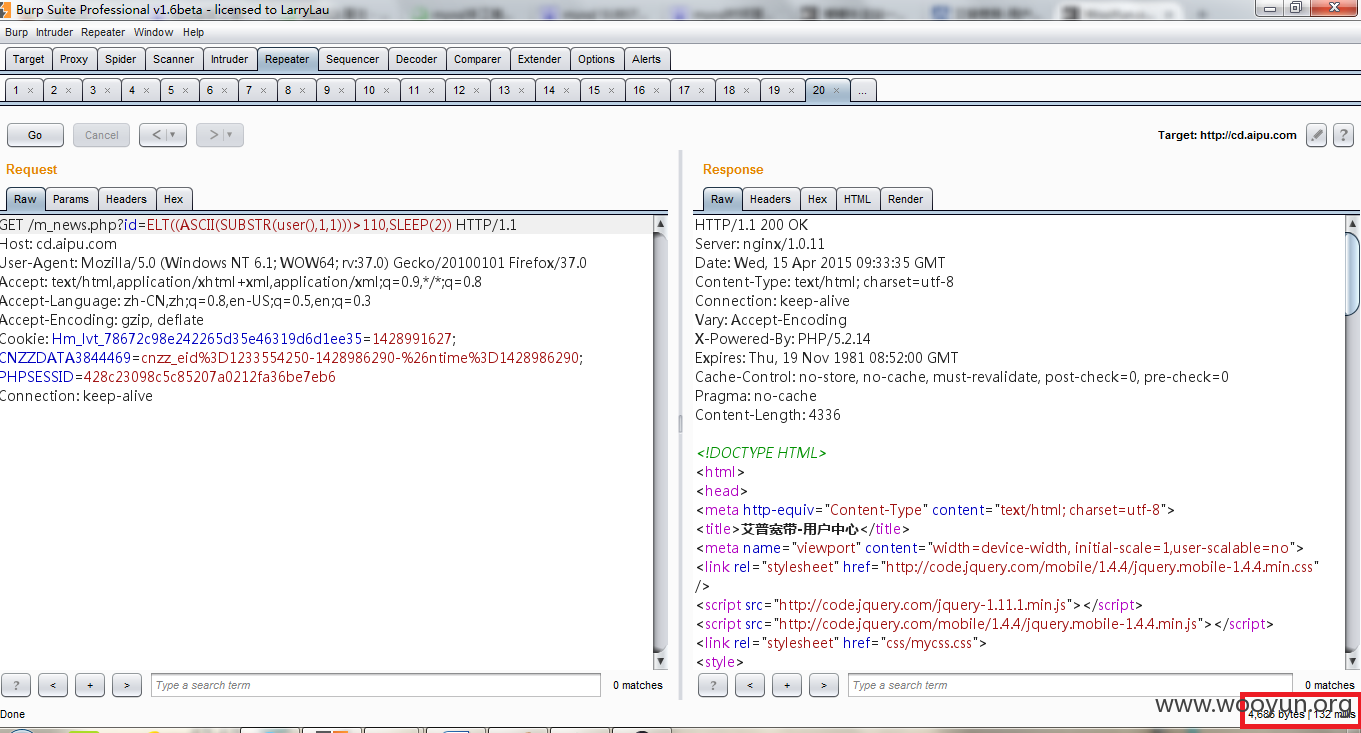Add a new Repeater tab with ellipsis tab
The height and width of the screenshot is (733, 1361).
coord(863,90)
